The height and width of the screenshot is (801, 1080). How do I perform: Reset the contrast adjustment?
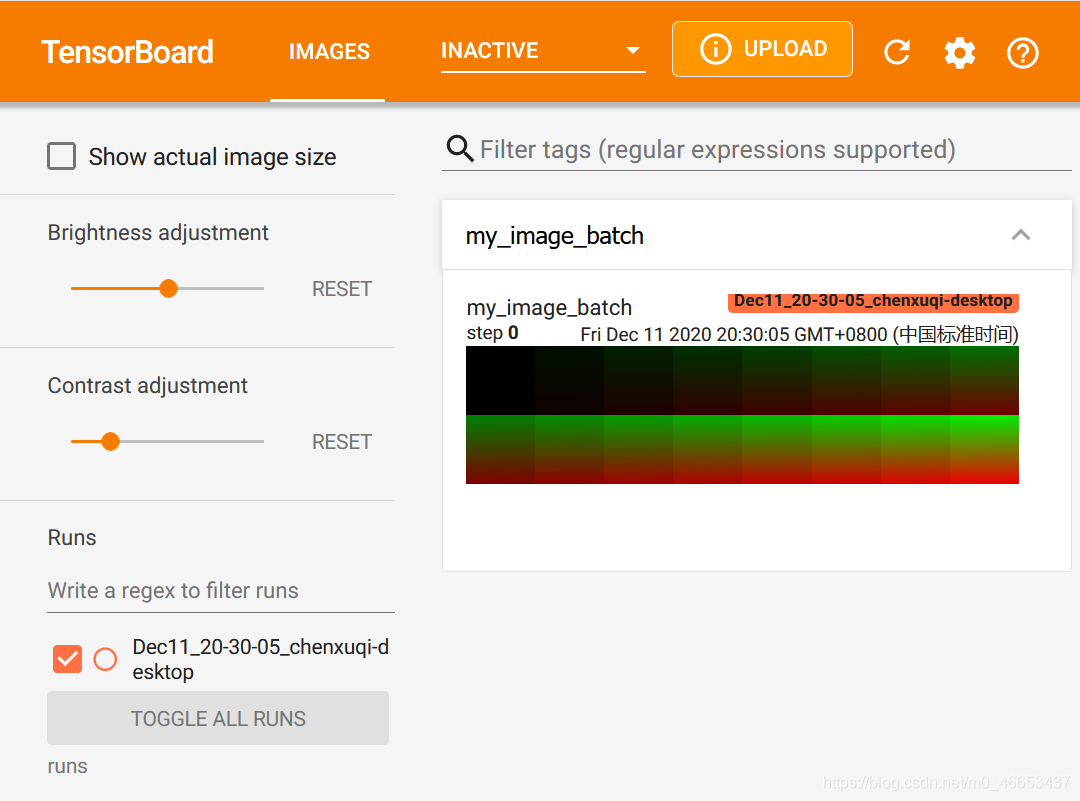pos(342,441)
